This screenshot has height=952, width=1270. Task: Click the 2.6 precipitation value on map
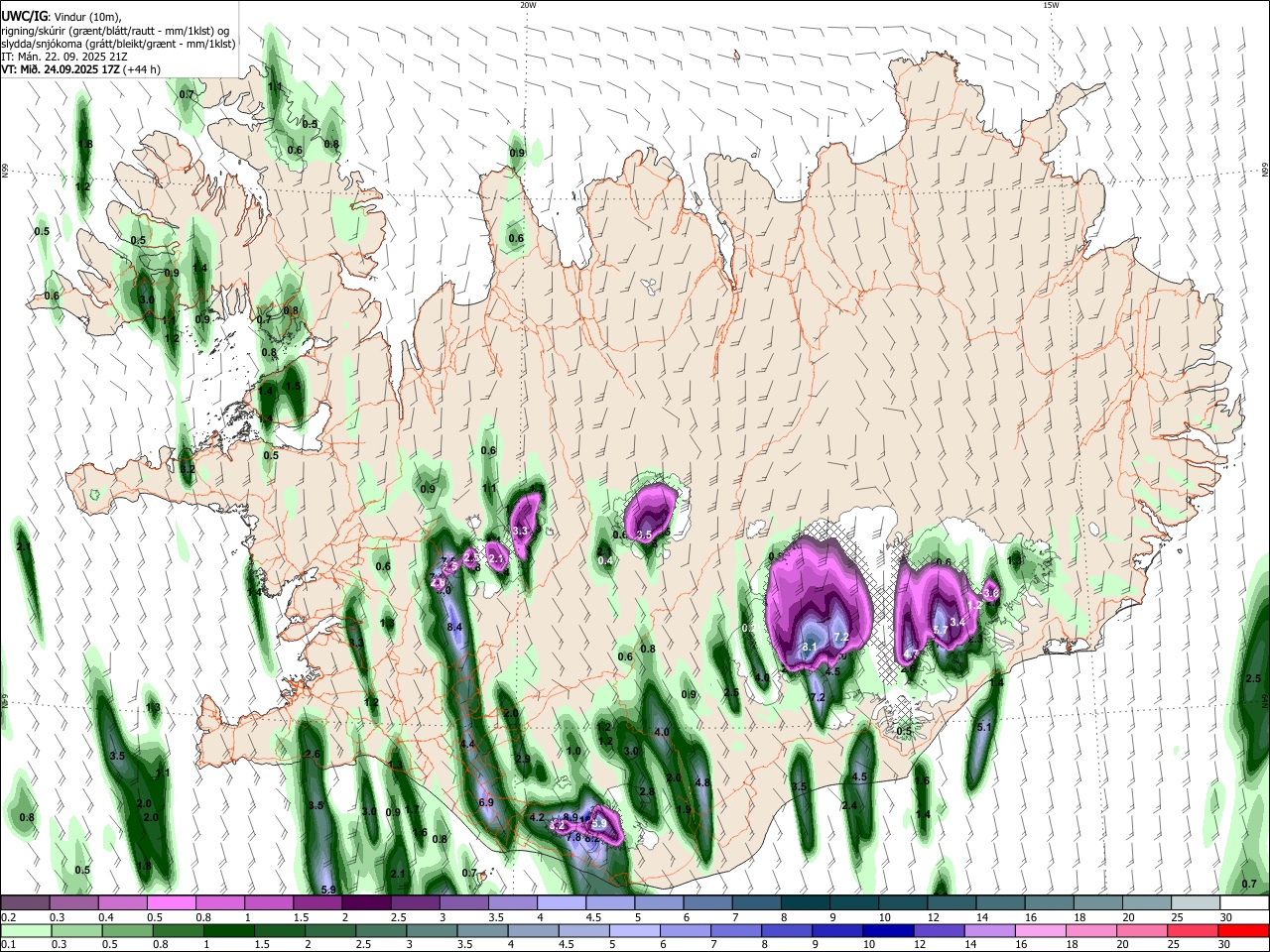point(314,755)
